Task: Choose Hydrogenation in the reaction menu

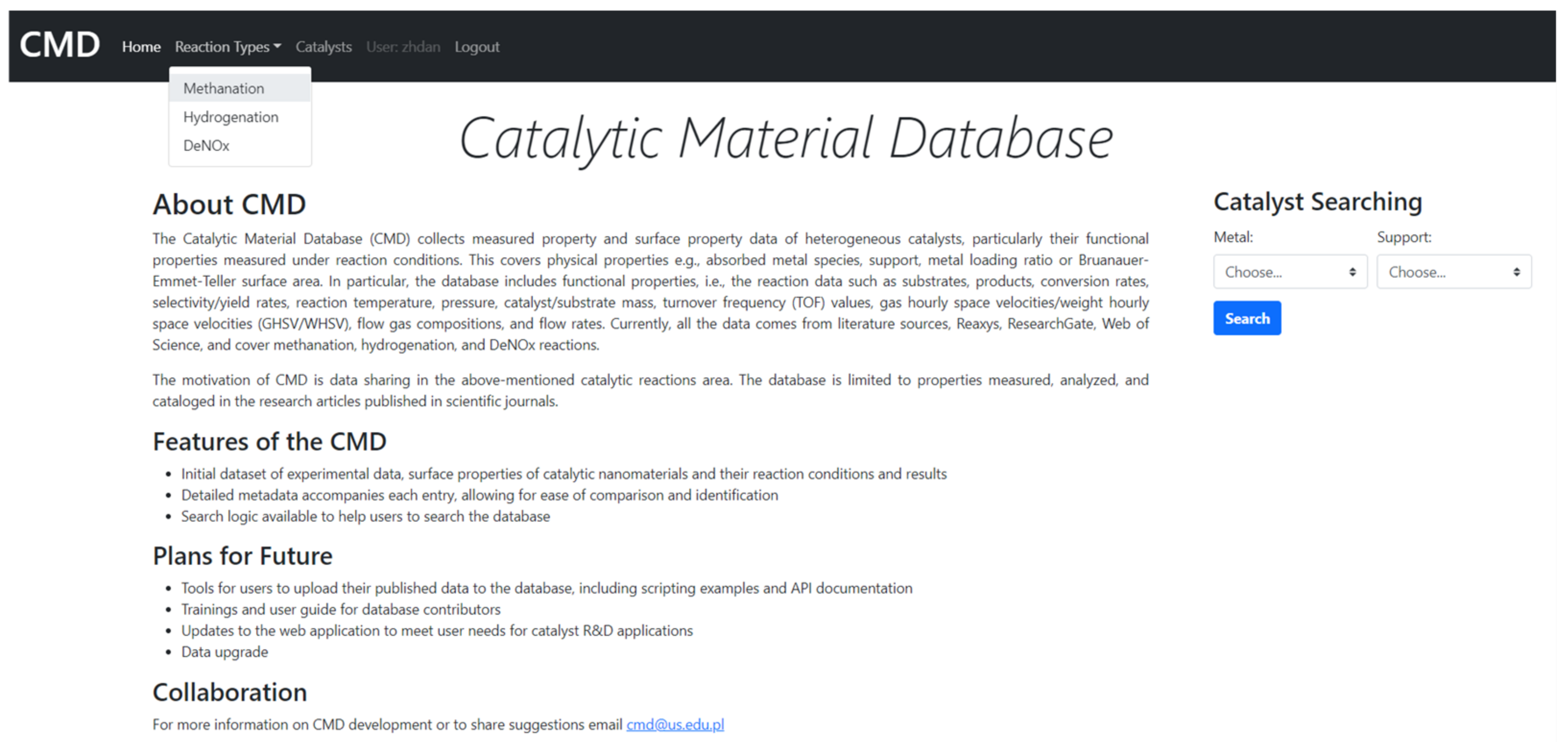Action: (231, 117)
